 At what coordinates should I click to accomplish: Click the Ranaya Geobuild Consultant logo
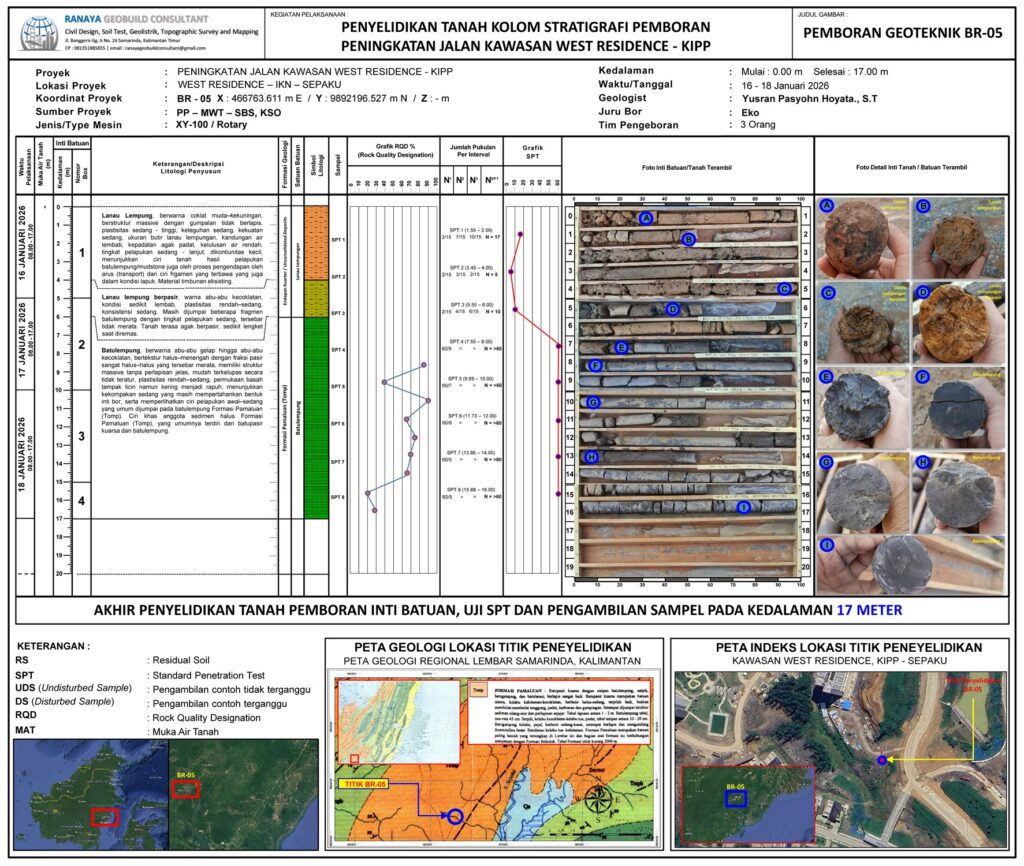click(x=39, y=32)
